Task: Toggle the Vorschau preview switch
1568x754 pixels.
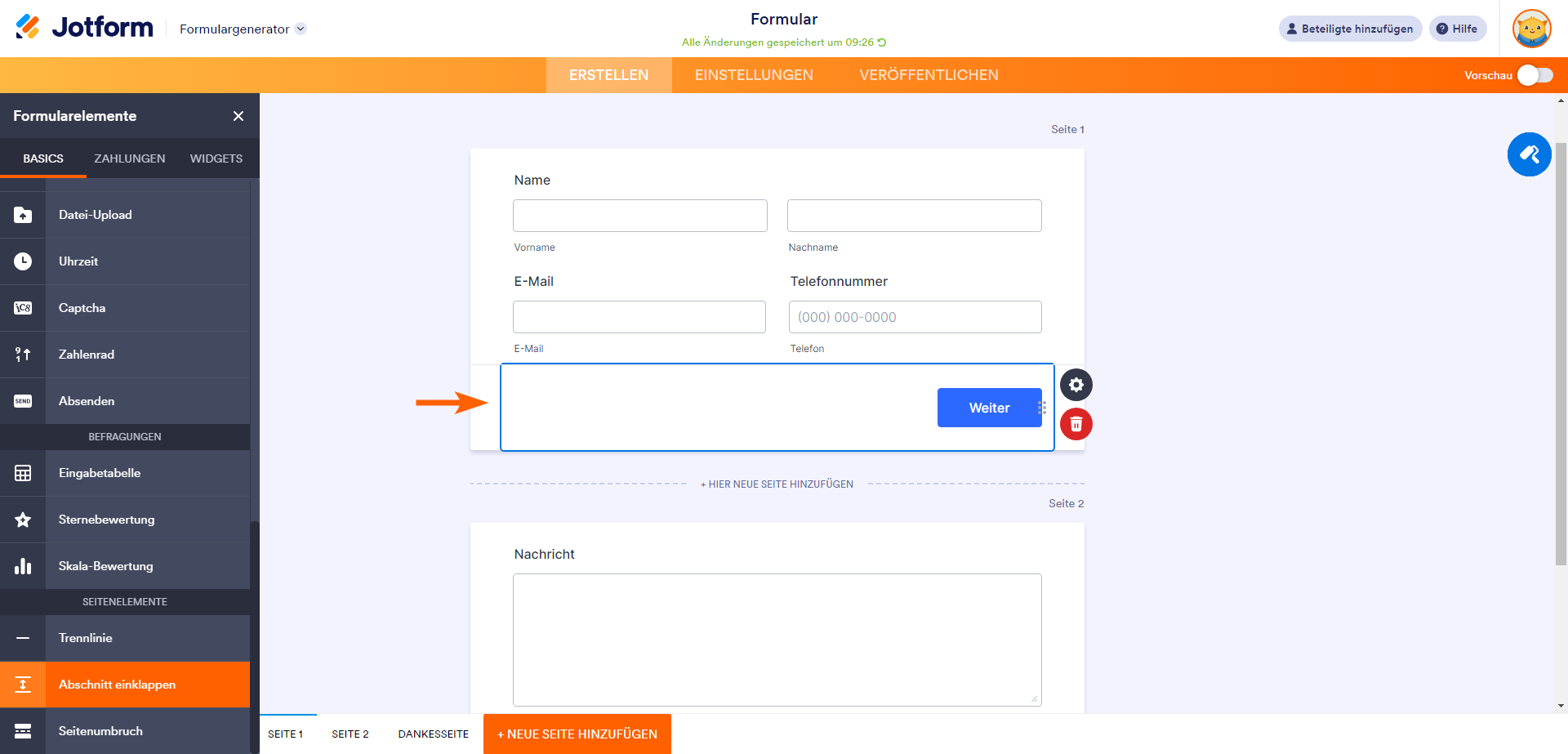Action: [1535, 75]
